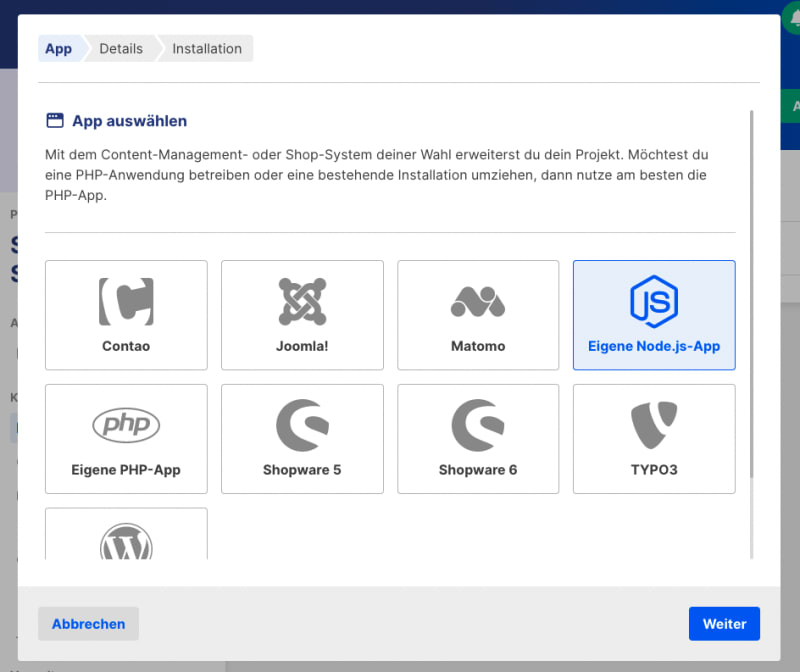Continue with the Weiter button

[x=724, y=624]
